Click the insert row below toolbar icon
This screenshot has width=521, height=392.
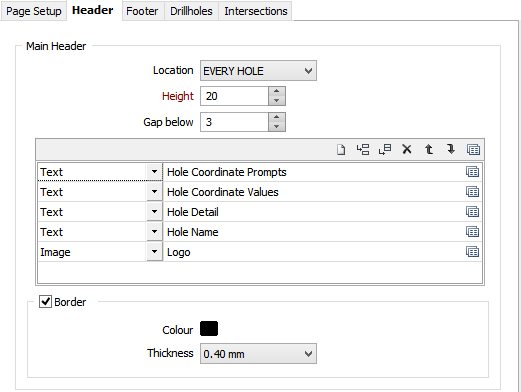(385, 149)
